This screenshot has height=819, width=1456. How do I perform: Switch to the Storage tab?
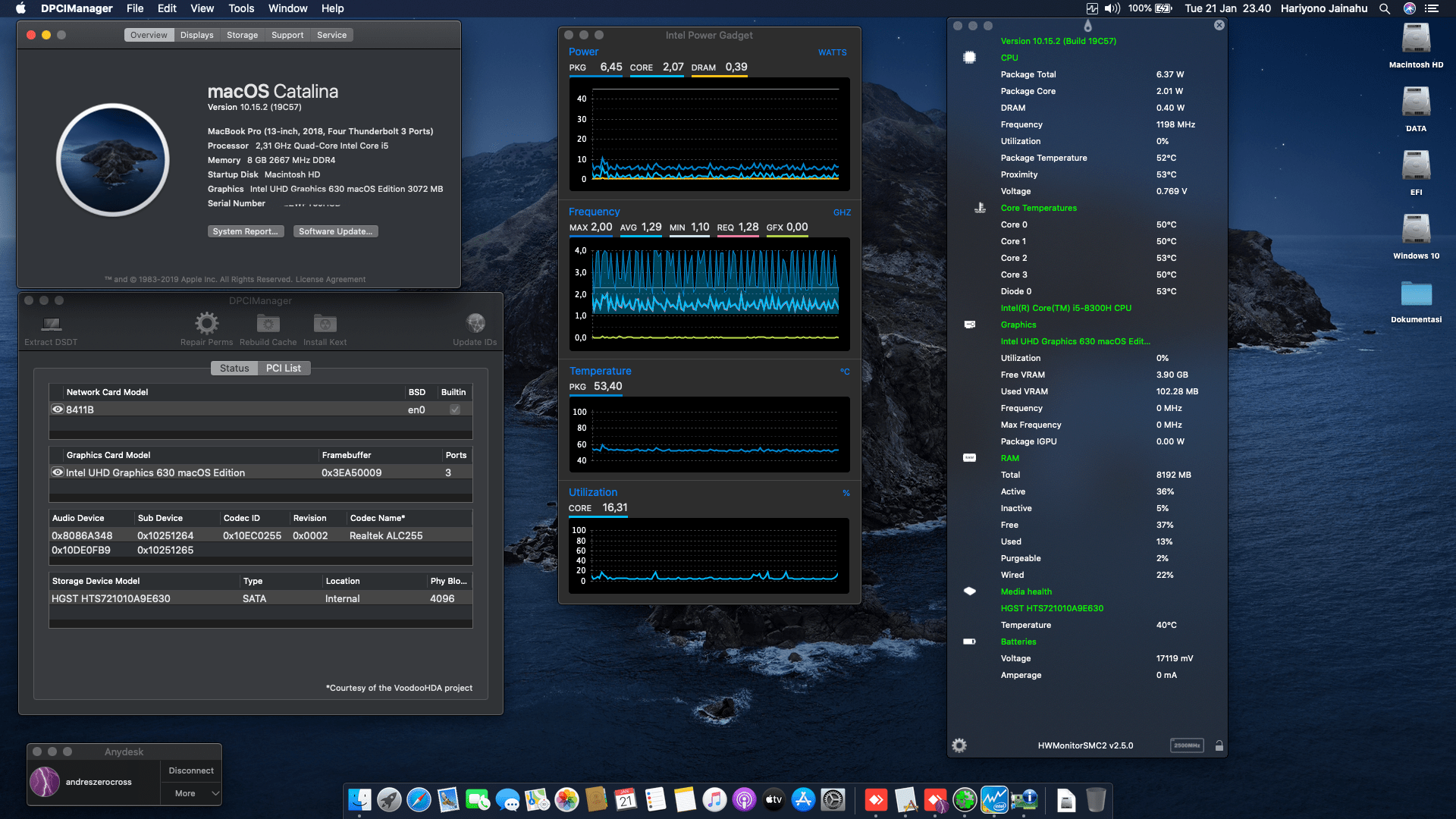tap(242, 35)
